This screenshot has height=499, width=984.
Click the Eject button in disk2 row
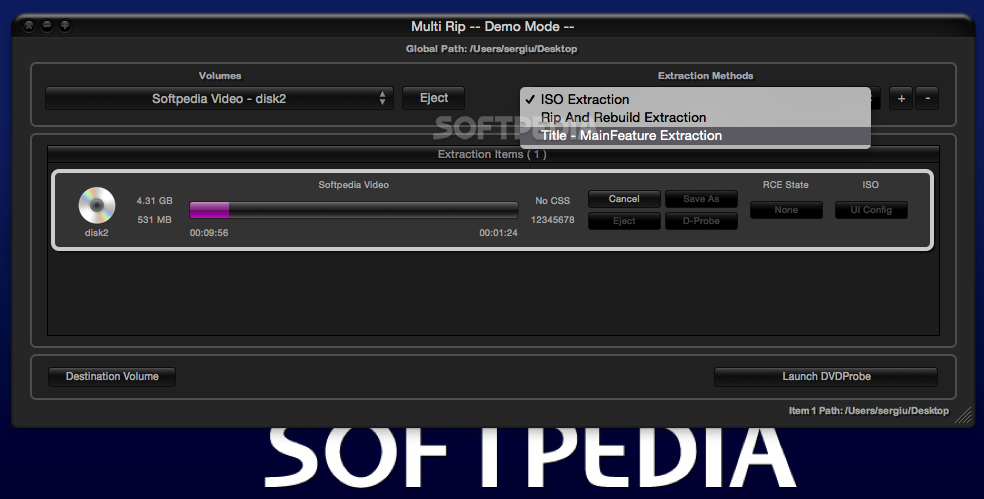point(624,221)
